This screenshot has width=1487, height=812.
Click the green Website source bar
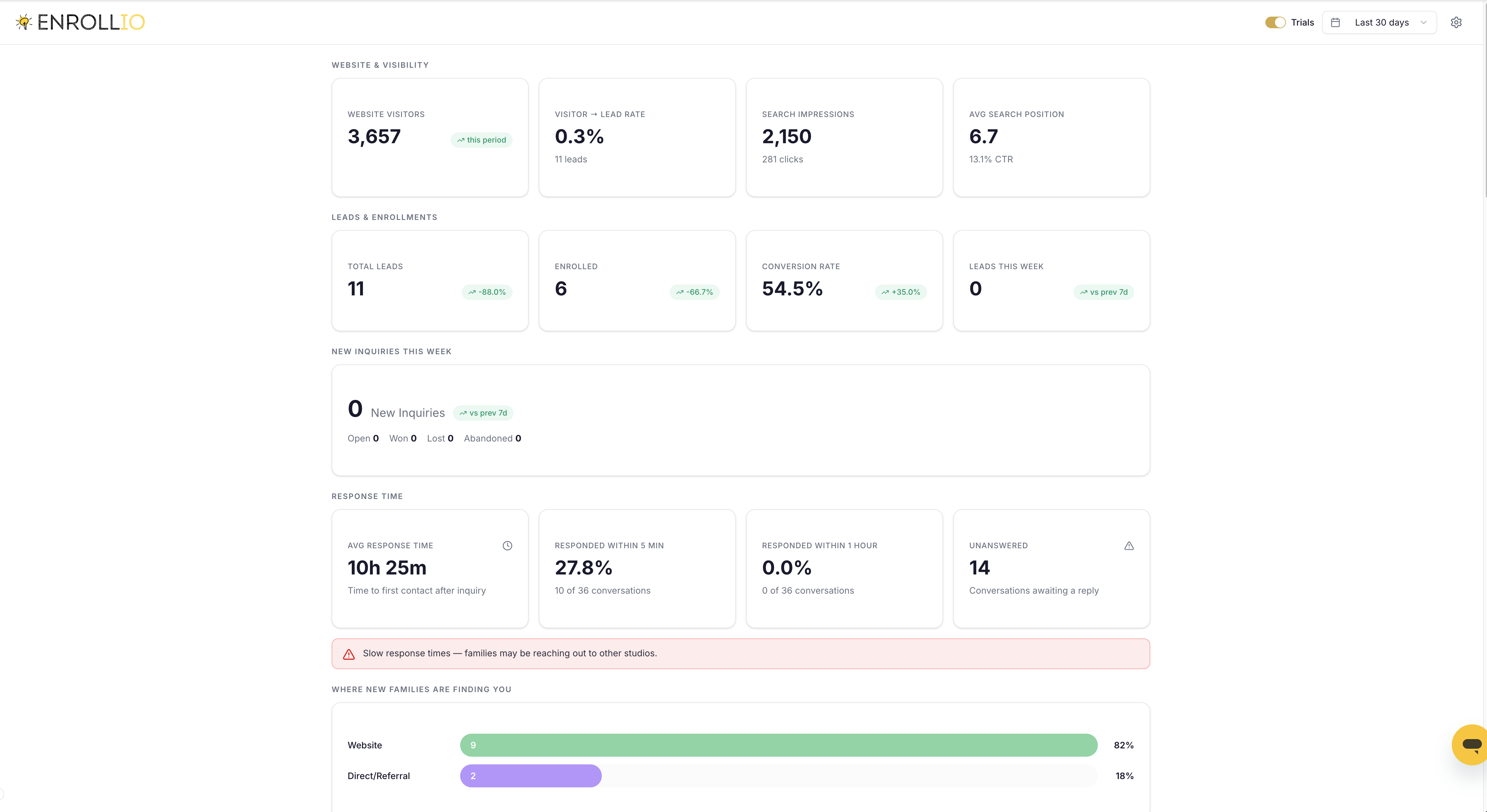pyautogui.click(x=779, y=745)
